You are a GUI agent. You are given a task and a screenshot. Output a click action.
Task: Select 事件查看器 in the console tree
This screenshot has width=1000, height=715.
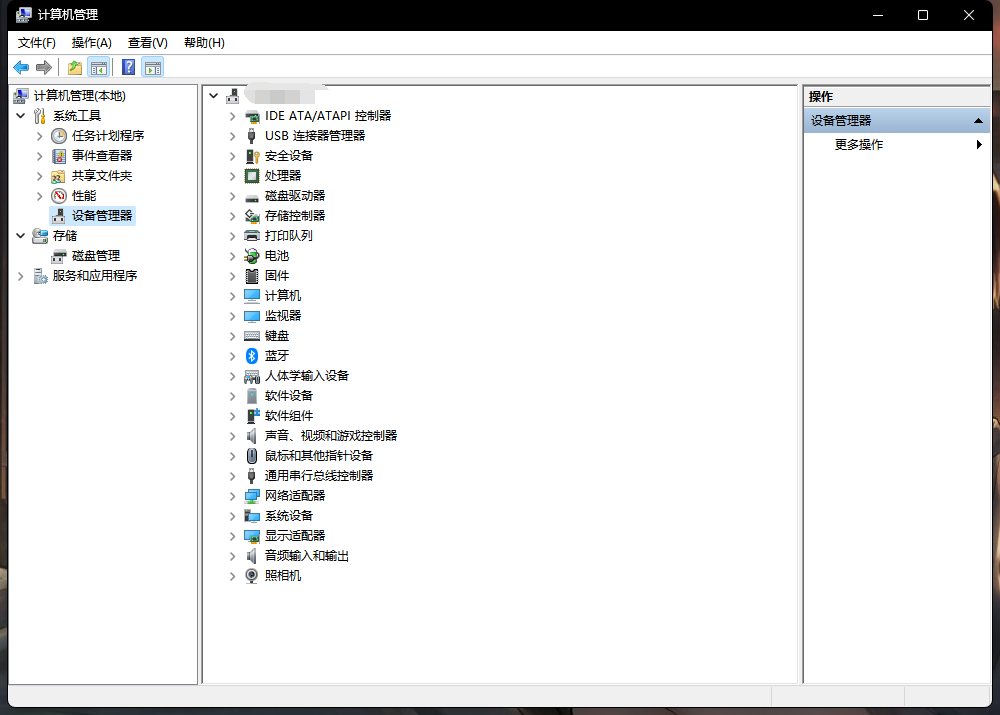101,156
